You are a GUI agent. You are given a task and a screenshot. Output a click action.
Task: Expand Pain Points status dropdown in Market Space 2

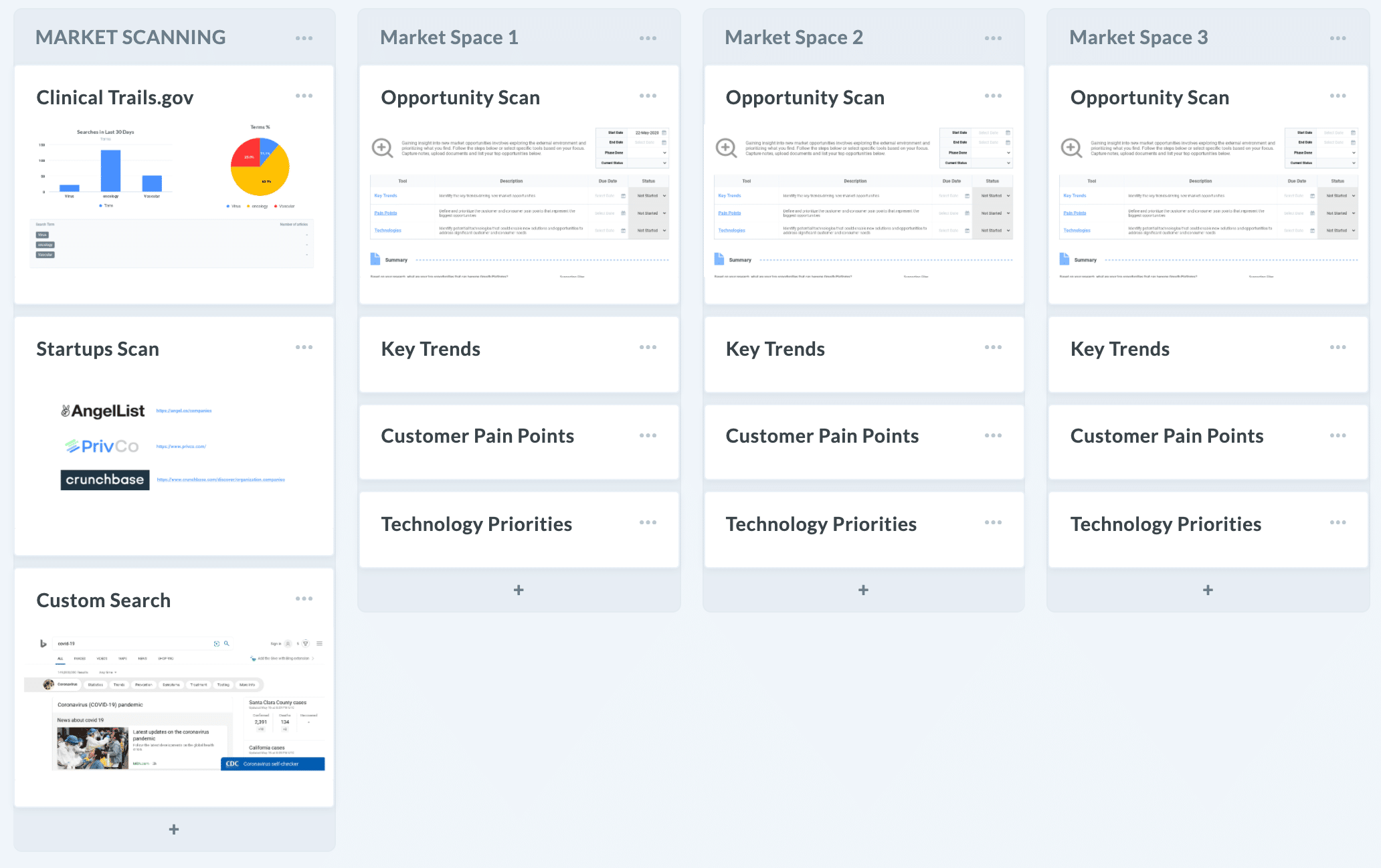click(x=994, y=213)
